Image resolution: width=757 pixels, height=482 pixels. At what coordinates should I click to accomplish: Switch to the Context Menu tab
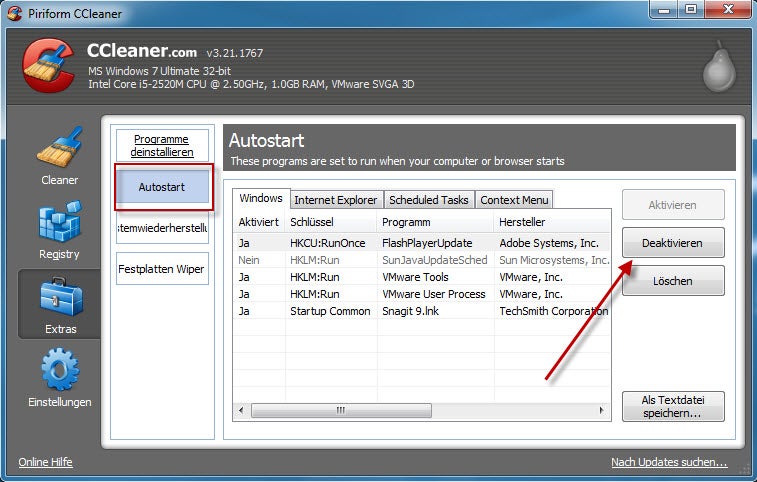click(514, 200)
